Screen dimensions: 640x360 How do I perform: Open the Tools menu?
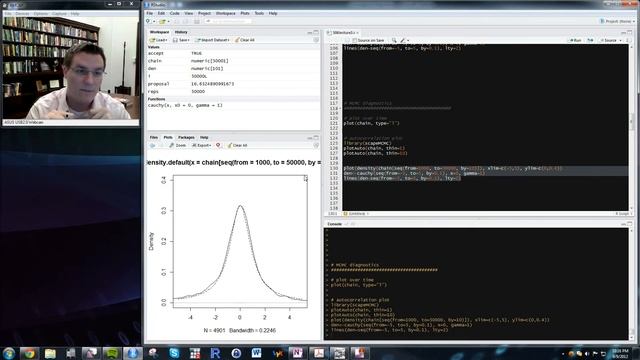click(259, 13)
